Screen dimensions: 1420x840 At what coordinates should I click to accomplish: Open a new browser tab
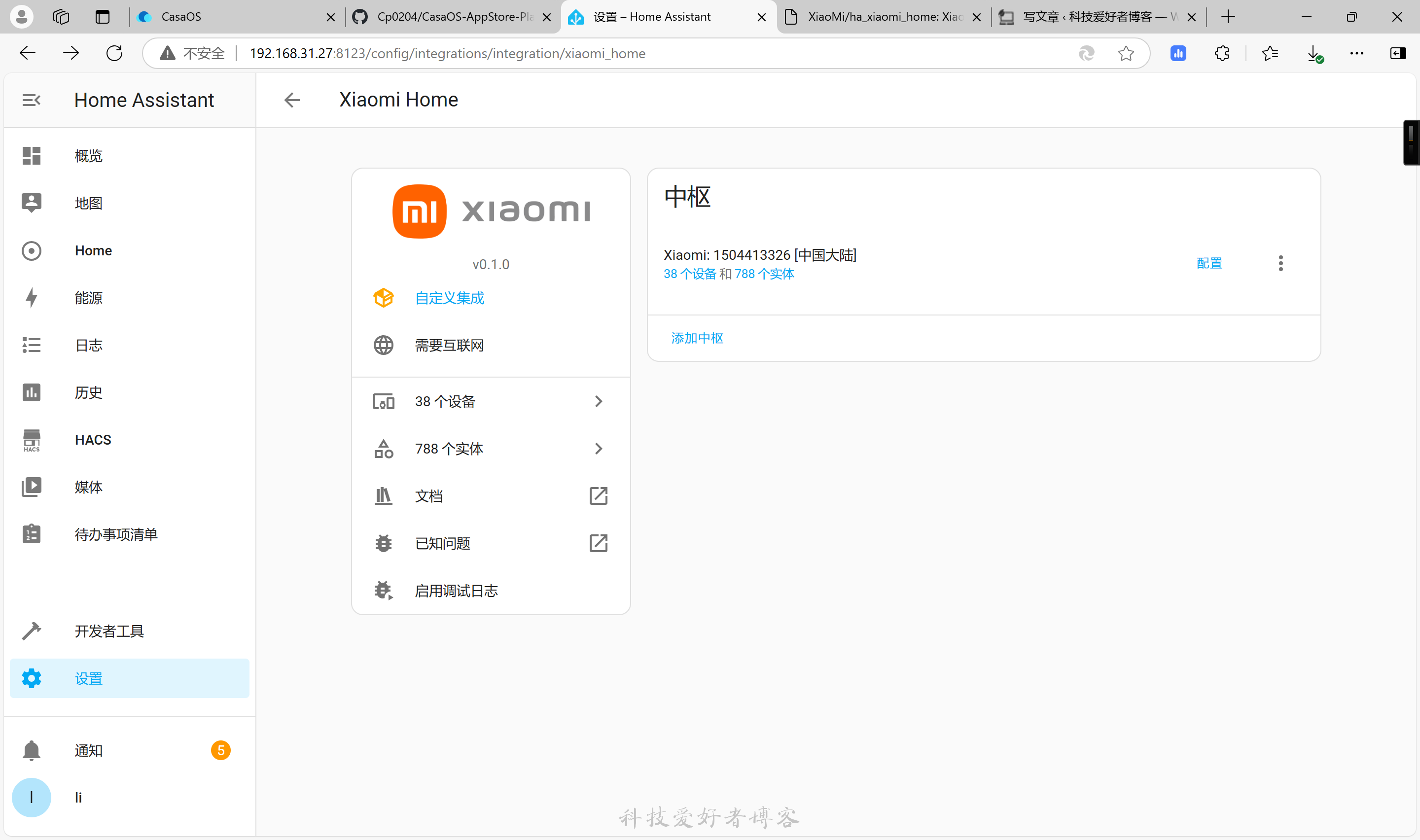click(1228, 17)
